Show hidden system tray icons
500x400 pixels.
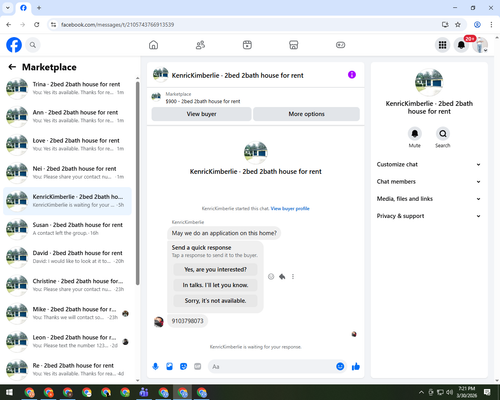[x=421, y=392]
